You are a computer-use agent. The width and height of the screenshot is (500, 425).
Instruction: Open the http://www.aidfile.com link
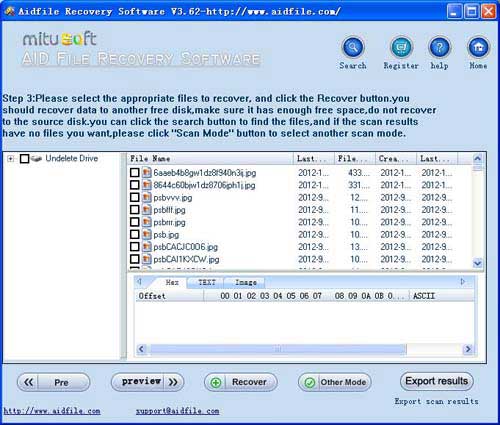52,411
